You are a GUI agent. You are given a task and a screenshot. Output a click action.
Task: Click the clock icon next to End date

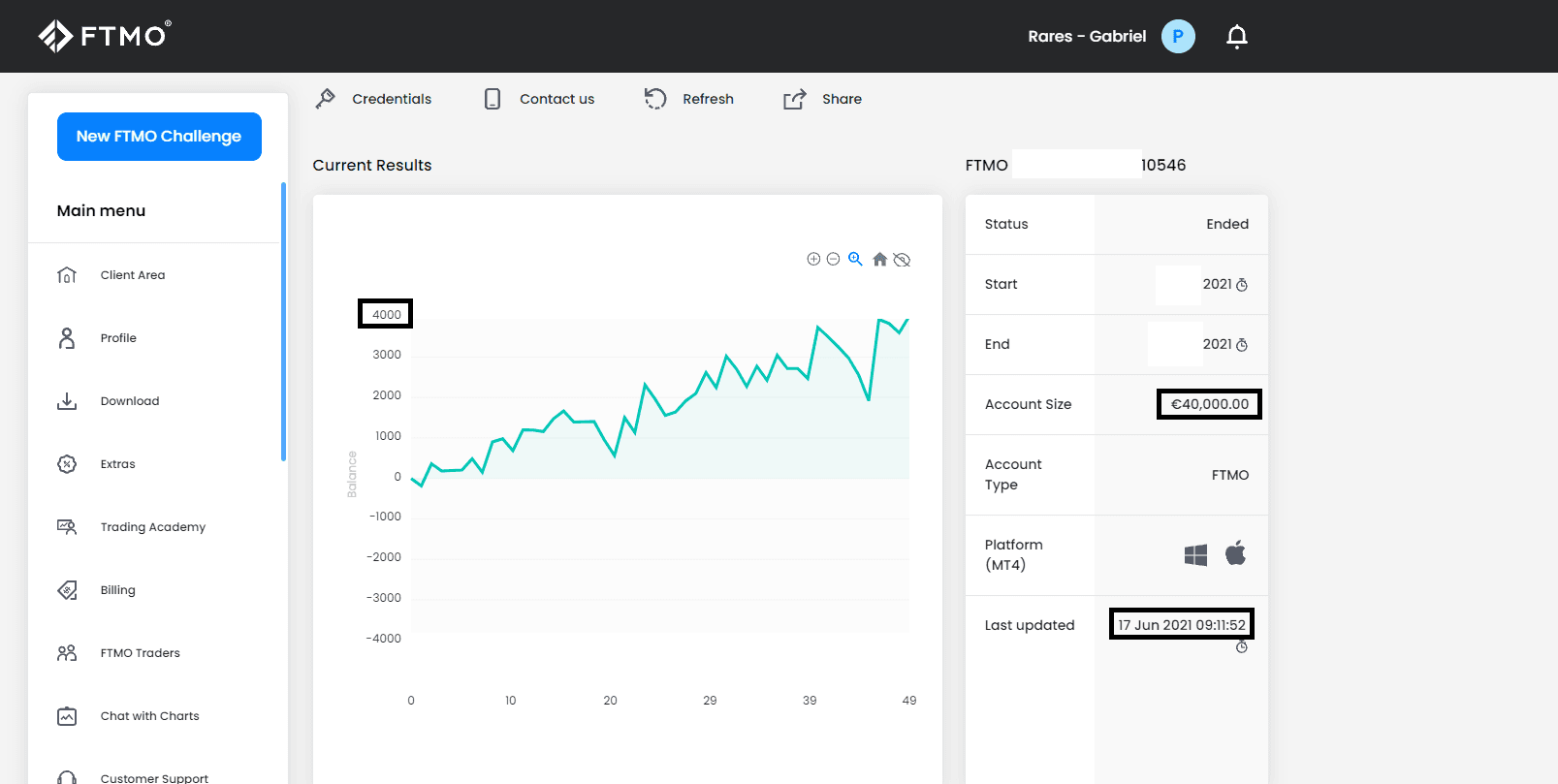(x=1242, y=345)
